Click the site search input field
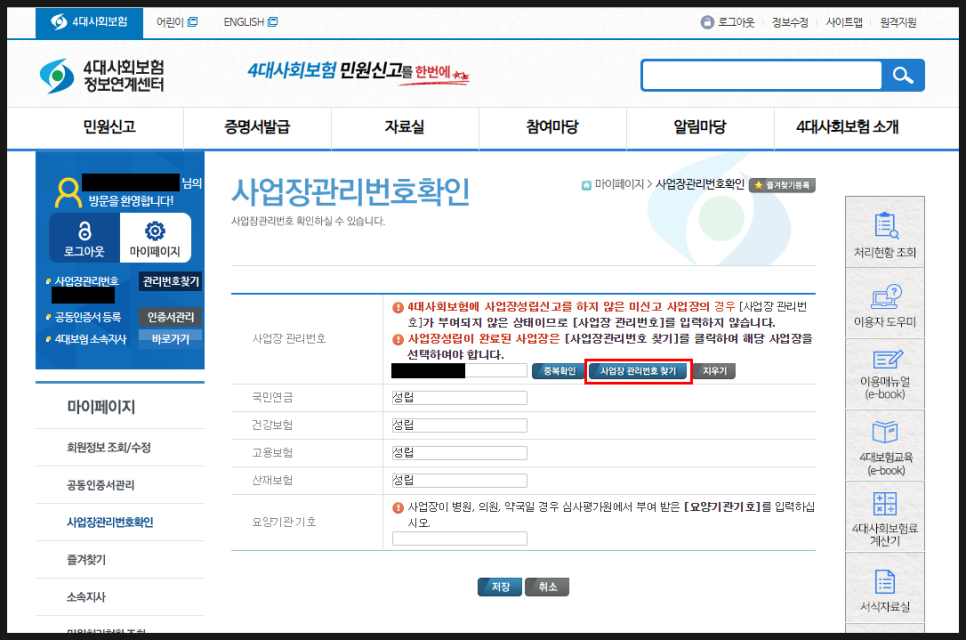 pyautogui.click(x=762, y=75)
